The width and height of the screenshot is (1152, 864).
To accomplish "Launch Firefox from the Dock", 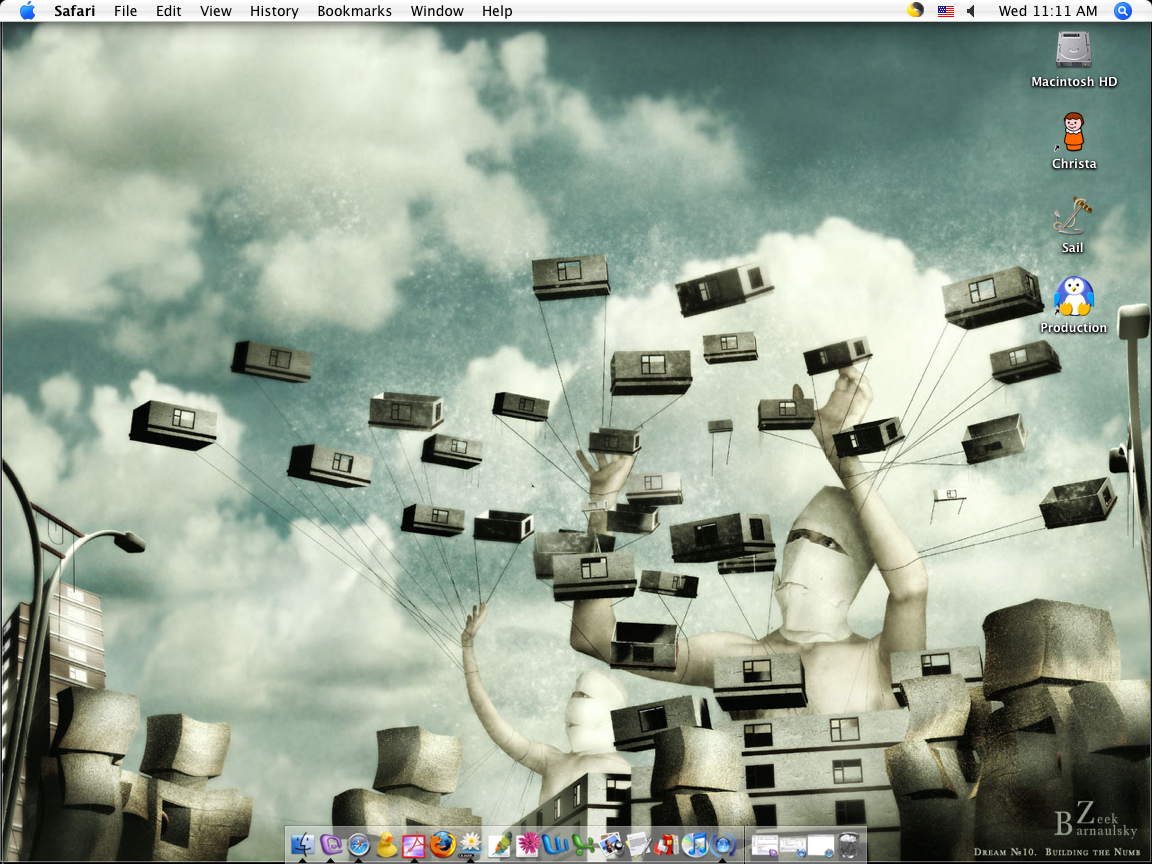I will click(442, 845).
